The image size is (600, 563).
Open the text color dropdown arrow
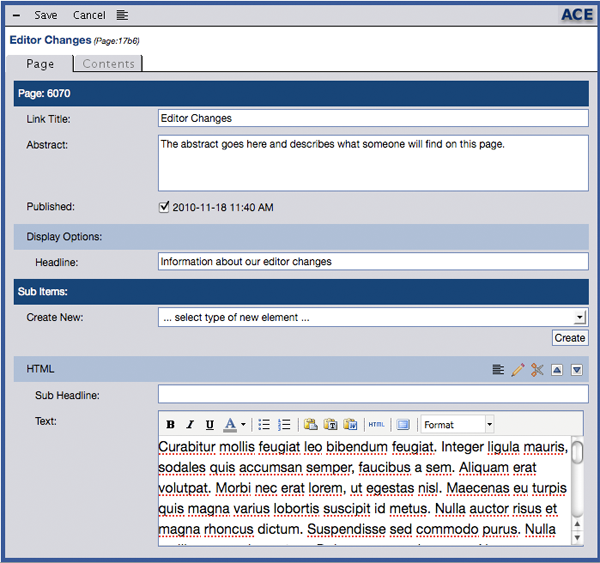click(x=243, y=425)
